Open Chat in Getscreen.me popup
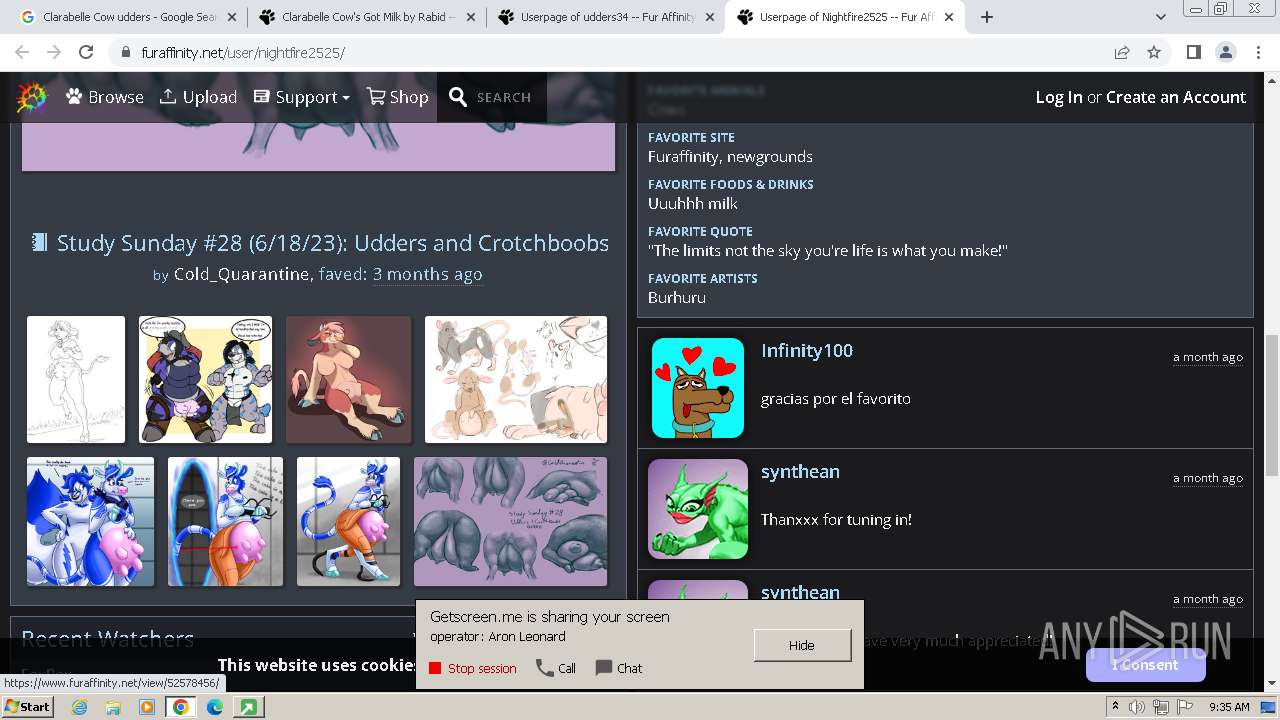 tap(619, 668)
